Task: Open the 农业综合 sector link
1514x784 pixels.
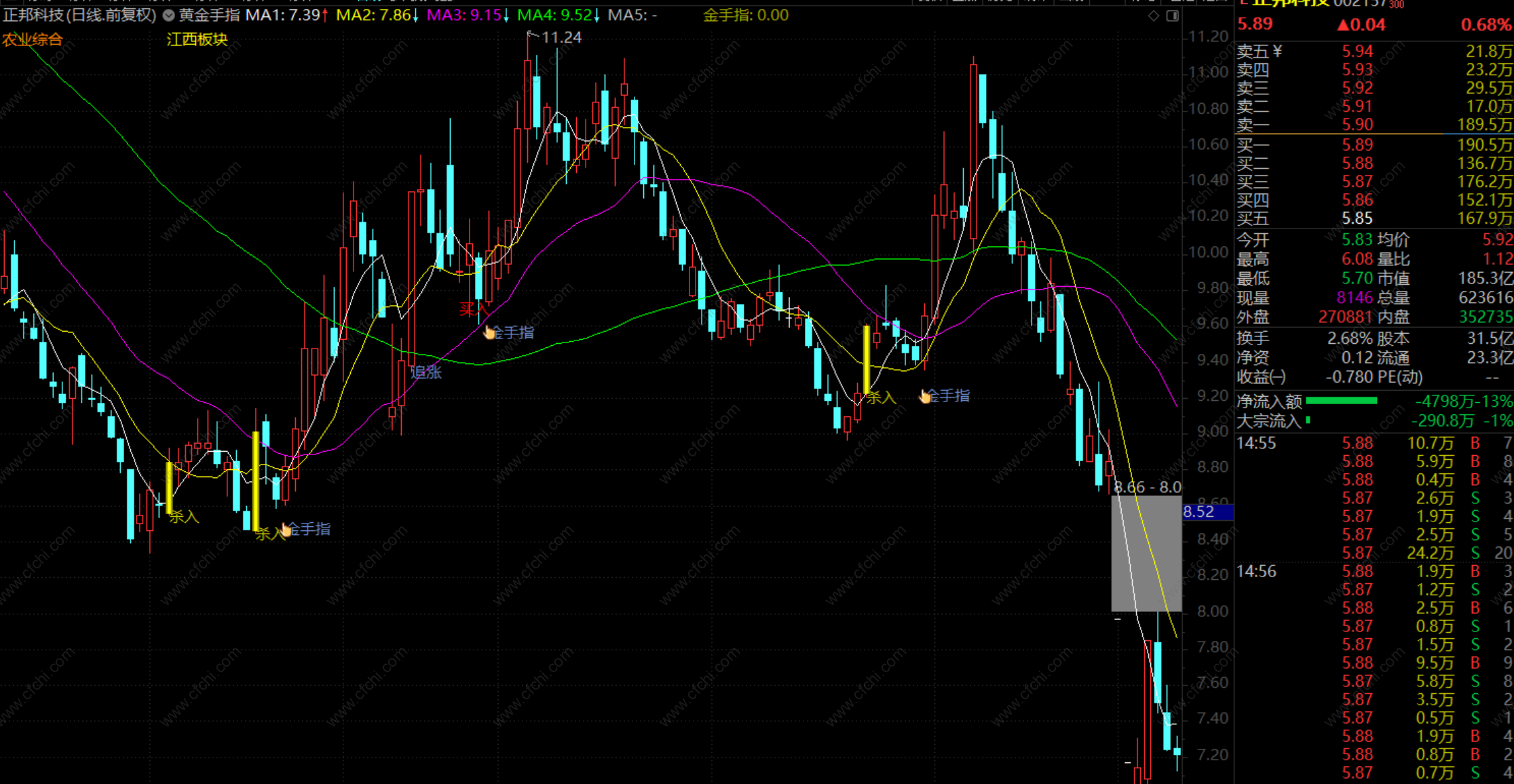Action: (32, 39)
